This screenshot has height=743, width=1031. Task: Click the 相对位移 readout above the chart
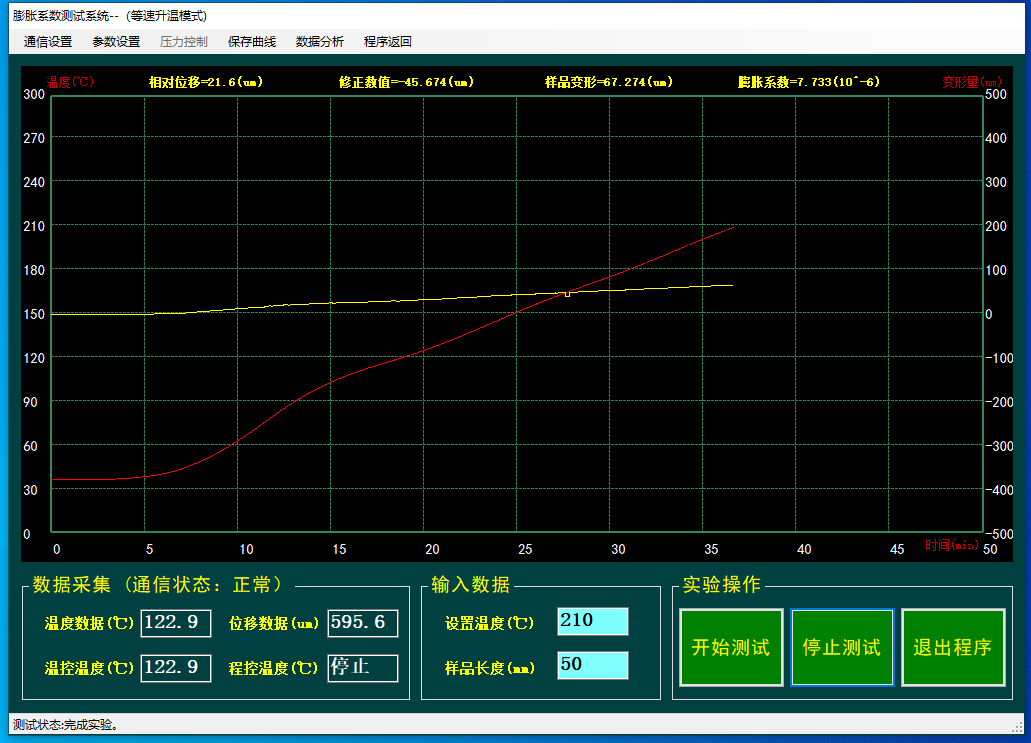click(206, 82)
